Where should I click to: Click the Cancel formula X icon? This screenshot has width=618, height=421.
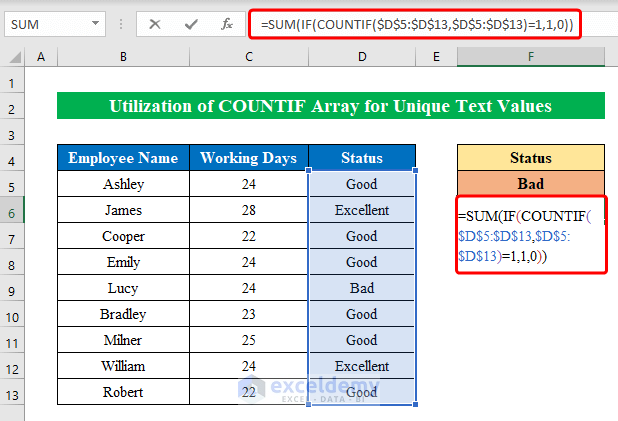154,23
